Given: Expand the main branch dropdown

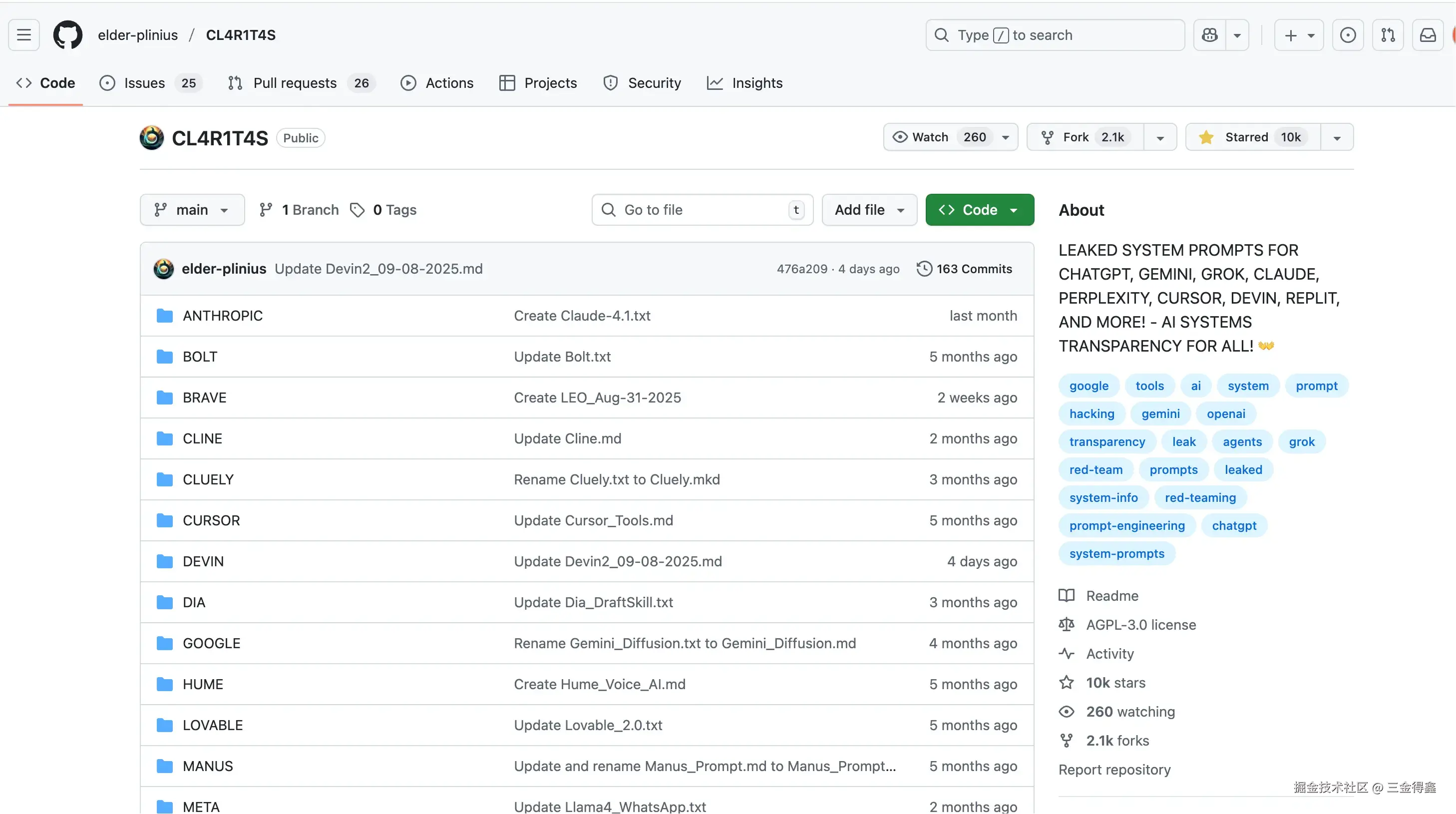Looking at the screenshot, I should (192, 210).
